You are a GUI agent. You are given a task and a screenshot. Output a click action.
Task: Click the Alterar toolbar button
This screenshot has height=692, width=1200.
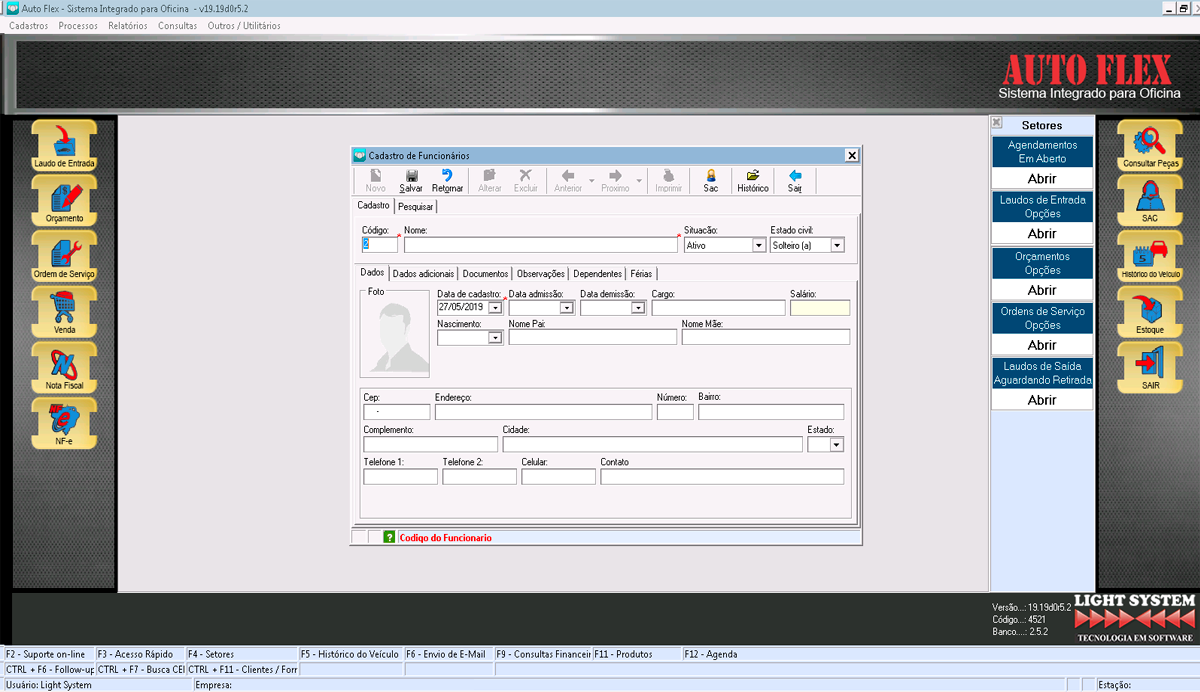(x=490, y=181)
